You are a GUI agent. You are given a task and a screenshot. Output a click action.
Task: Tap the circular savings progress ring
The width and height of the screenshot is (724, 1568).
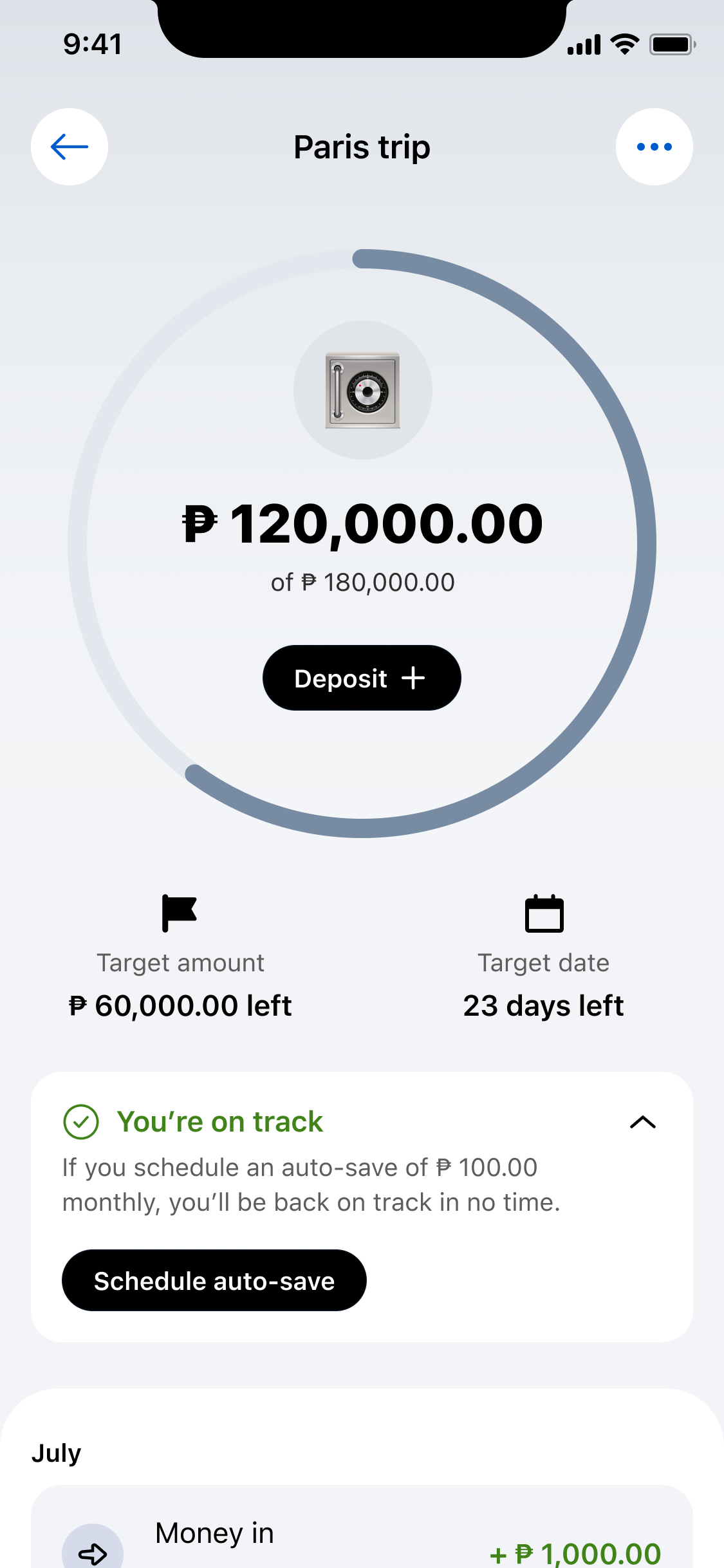tap(645, 544)
